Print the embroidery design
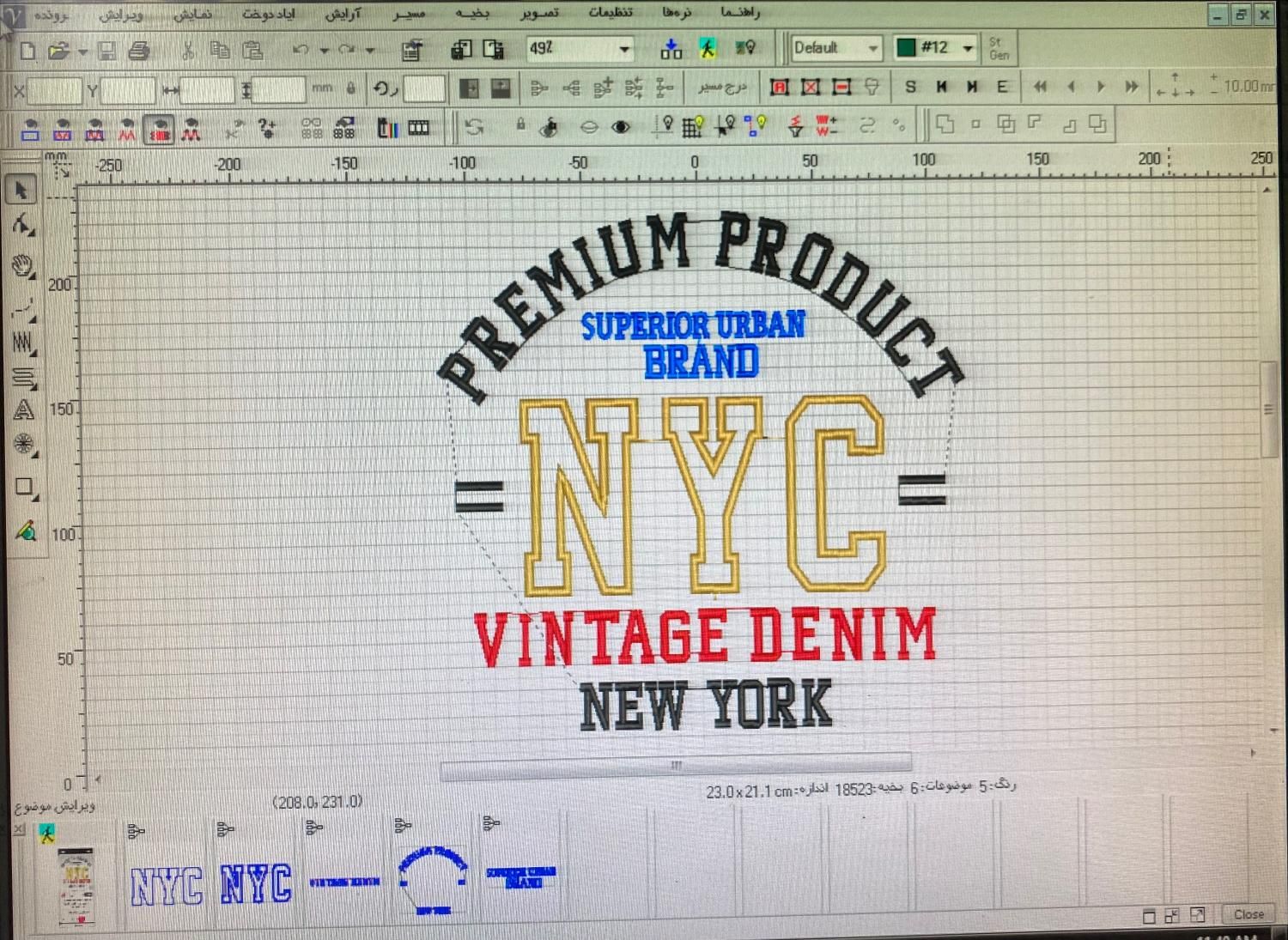 [138, 52]
